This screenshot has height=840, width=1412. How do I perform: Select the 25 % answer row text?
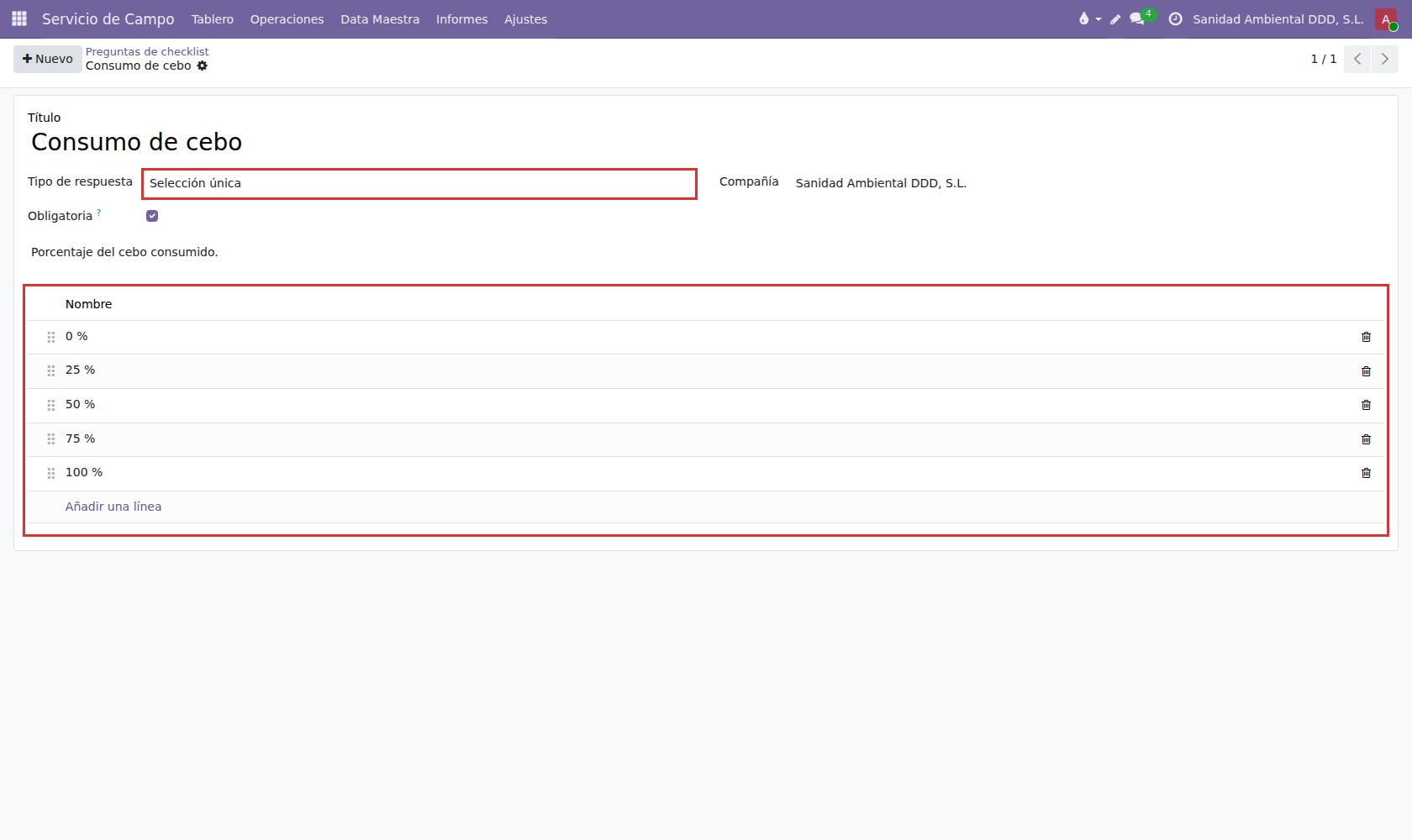81,370
